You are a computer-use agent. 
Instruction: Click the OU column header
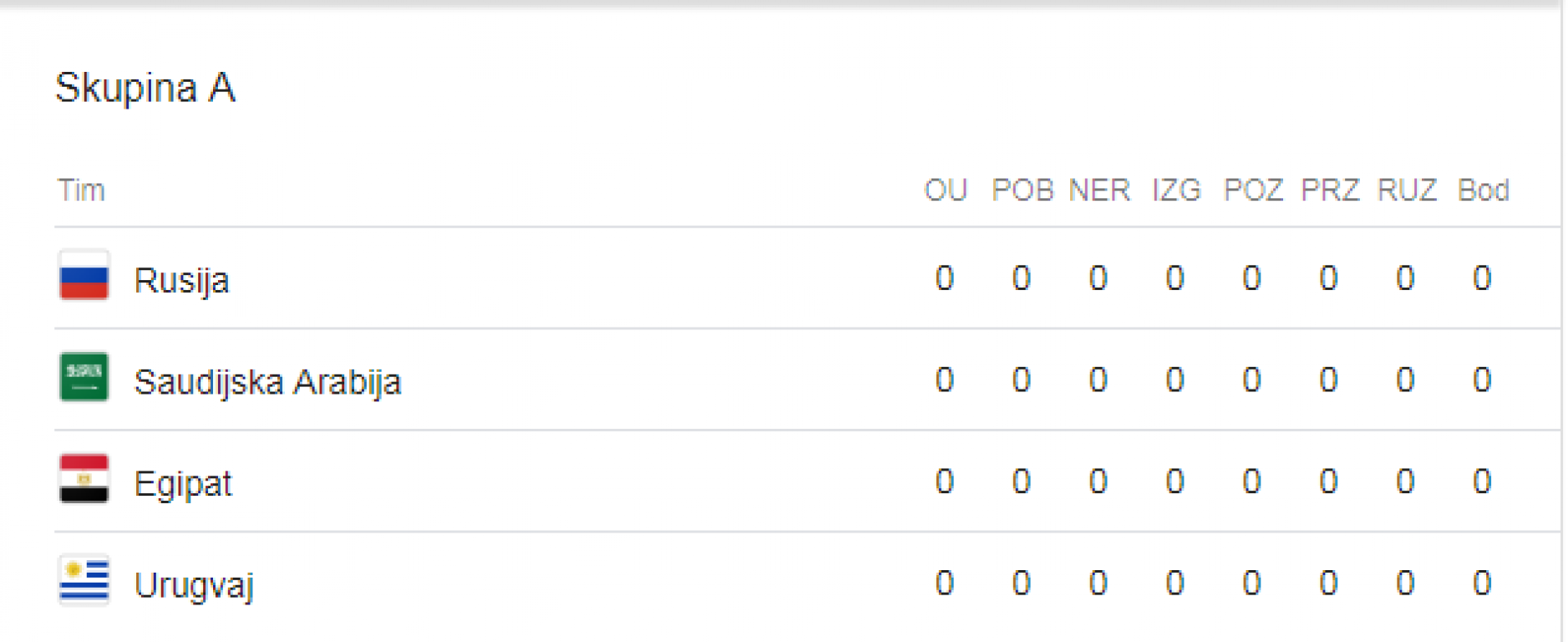945,191
